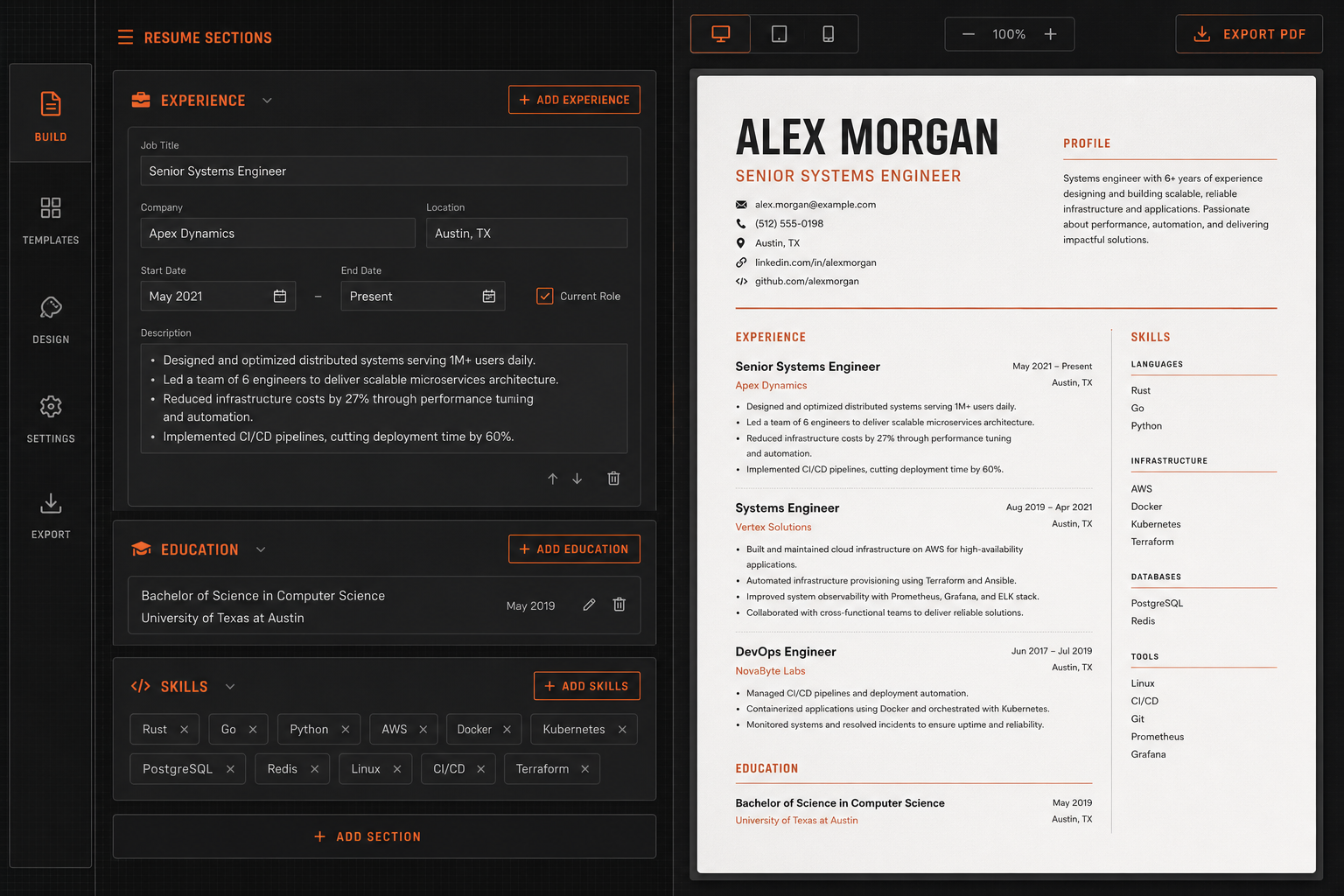Click the ALEX MORGAN name in preview
Viewport: 1344px width, 896px height.
(866, 137)
